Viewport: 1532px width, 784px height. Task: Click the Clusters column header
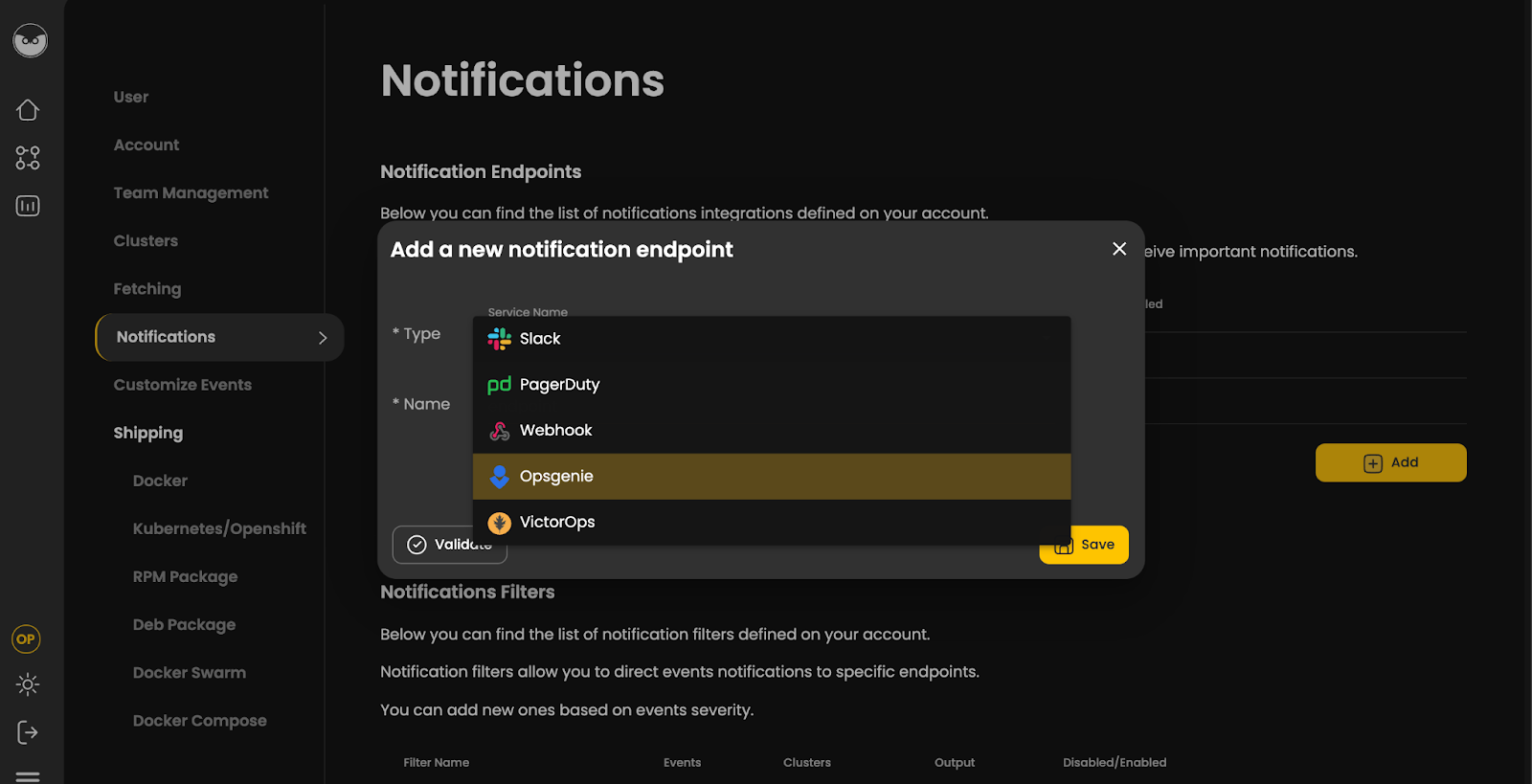807,763
